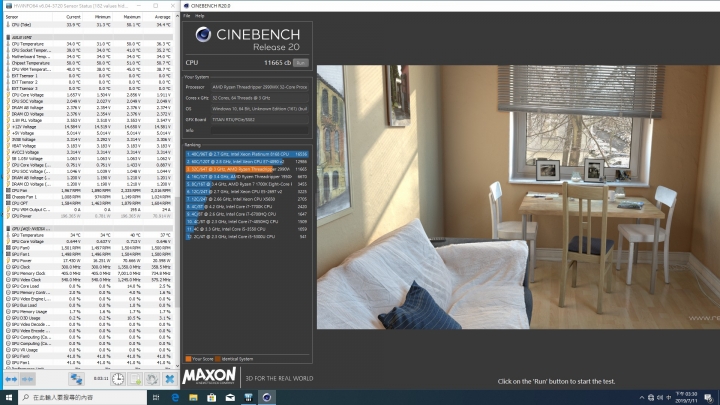Click the rendered room image in Cinebench
The height and width of the screenshot is (405, 720).
pos(518,197)
